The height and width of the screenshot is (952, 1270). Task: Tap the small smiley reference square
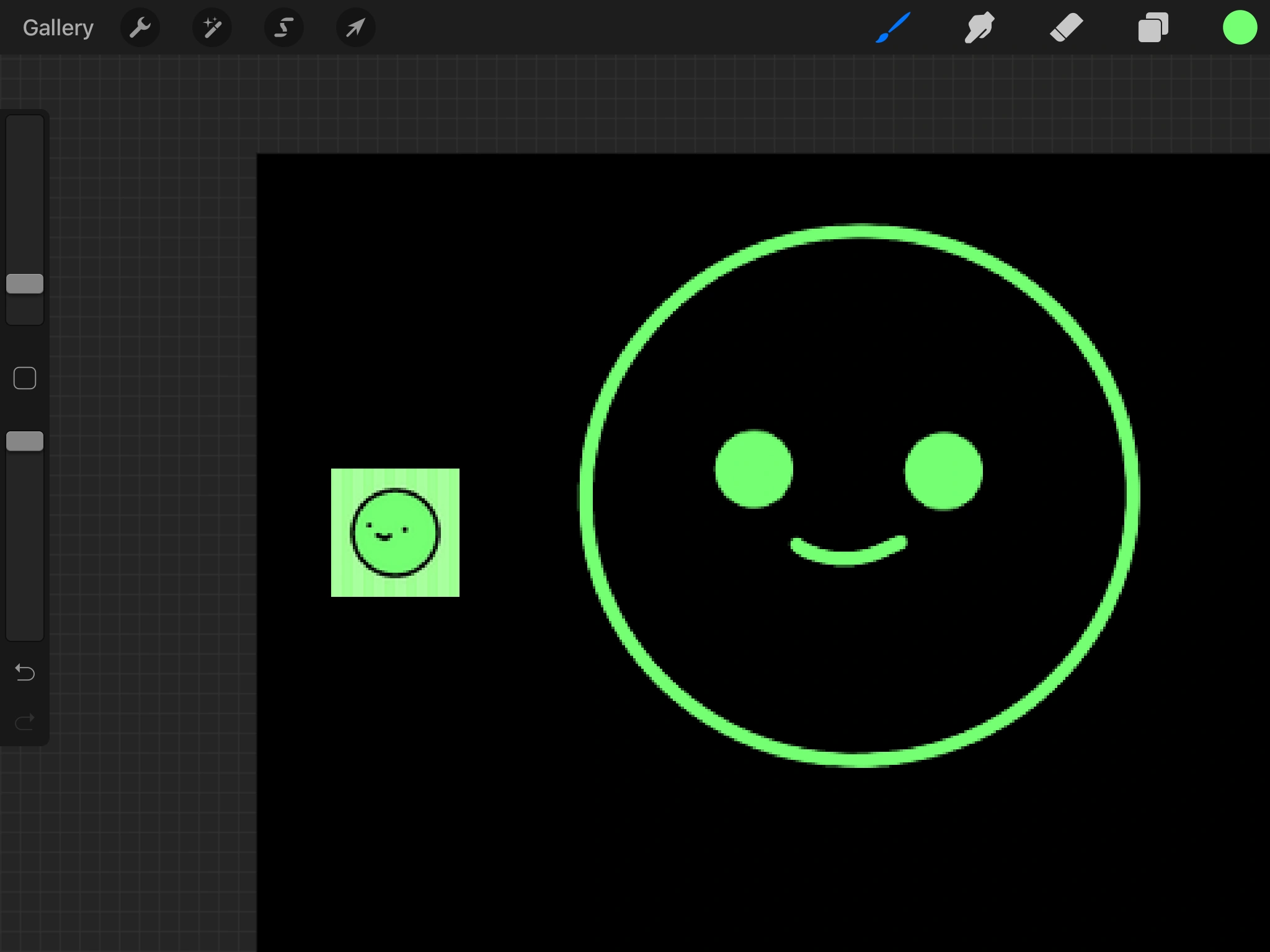(396, 533)
